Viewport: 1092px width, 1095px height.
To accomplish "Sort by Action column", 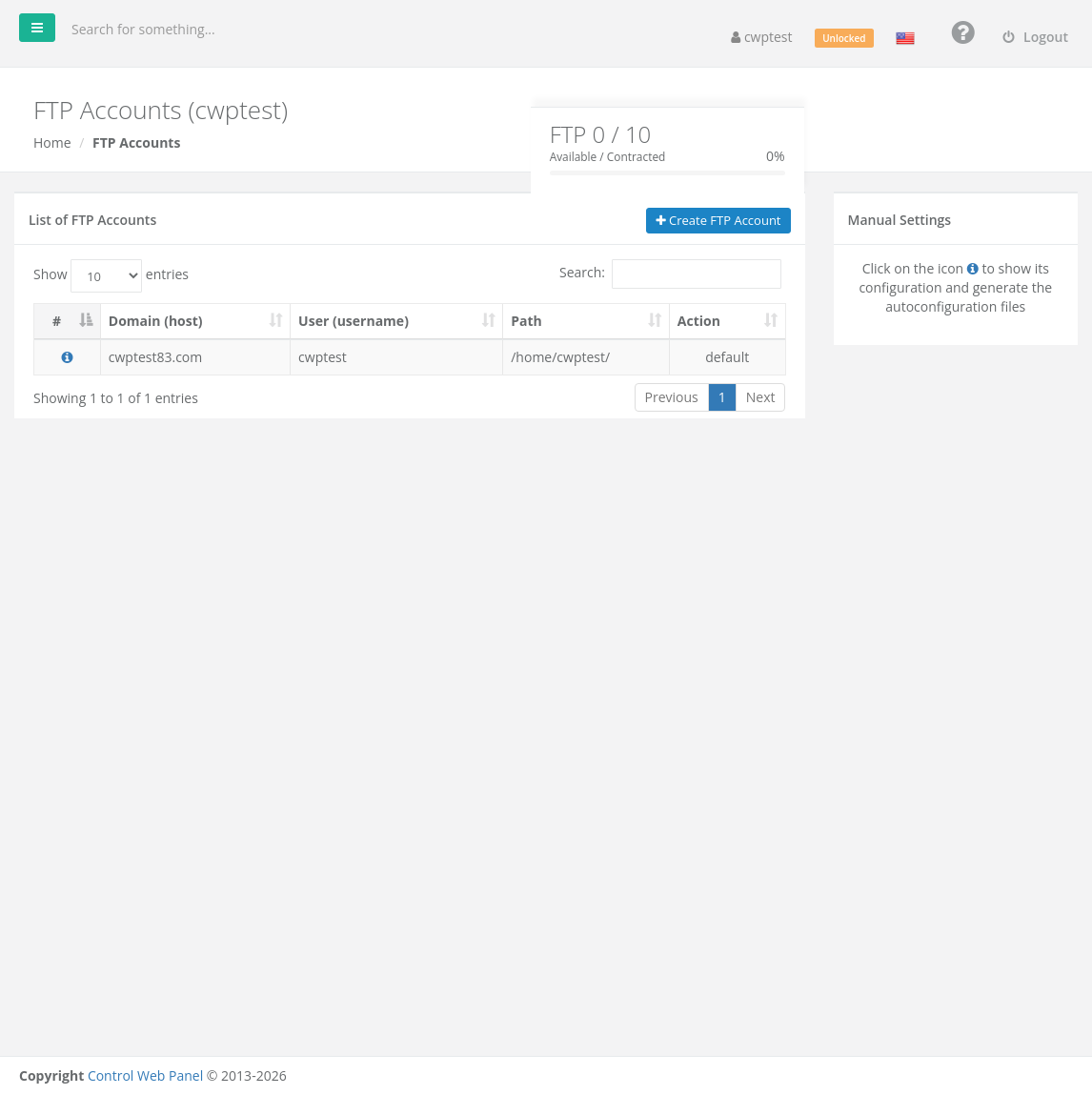I will click(x=728, y=321).
